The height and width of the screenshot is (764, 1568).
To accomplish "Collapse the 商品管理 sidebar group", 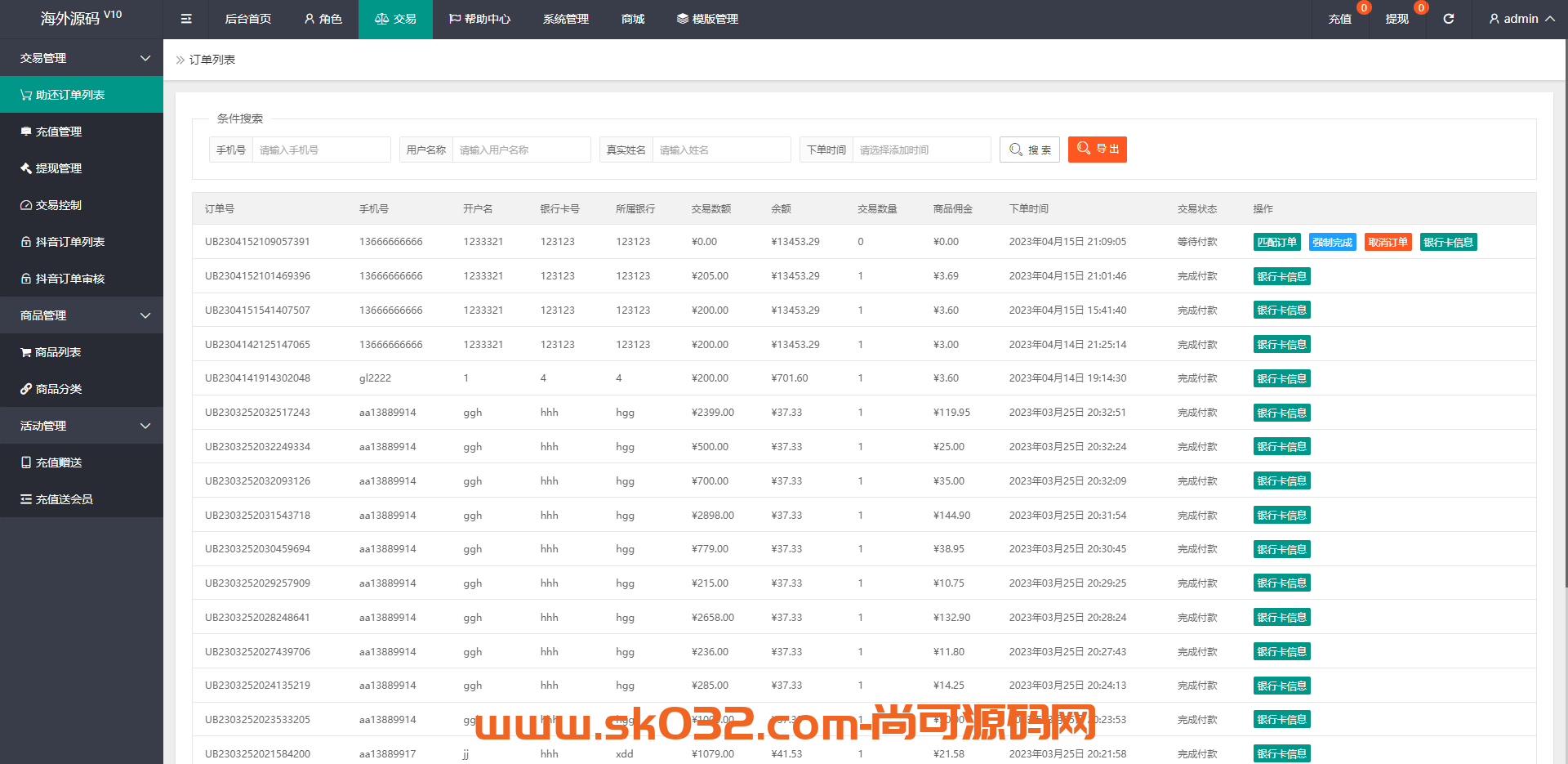I will 82,315.
